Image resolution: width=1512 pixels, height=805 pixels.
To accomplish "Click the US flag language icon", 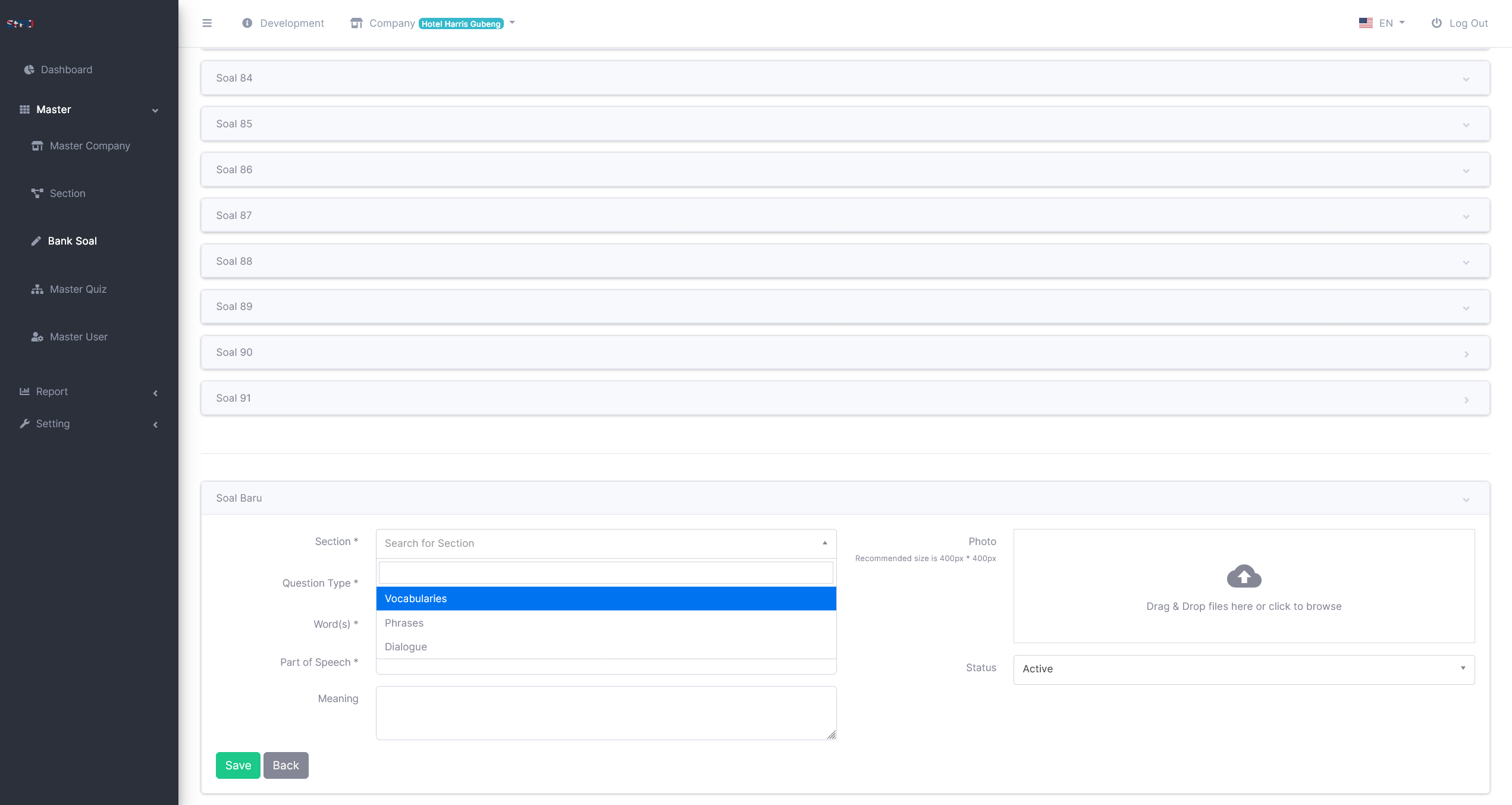I will tap(1366, 23).
